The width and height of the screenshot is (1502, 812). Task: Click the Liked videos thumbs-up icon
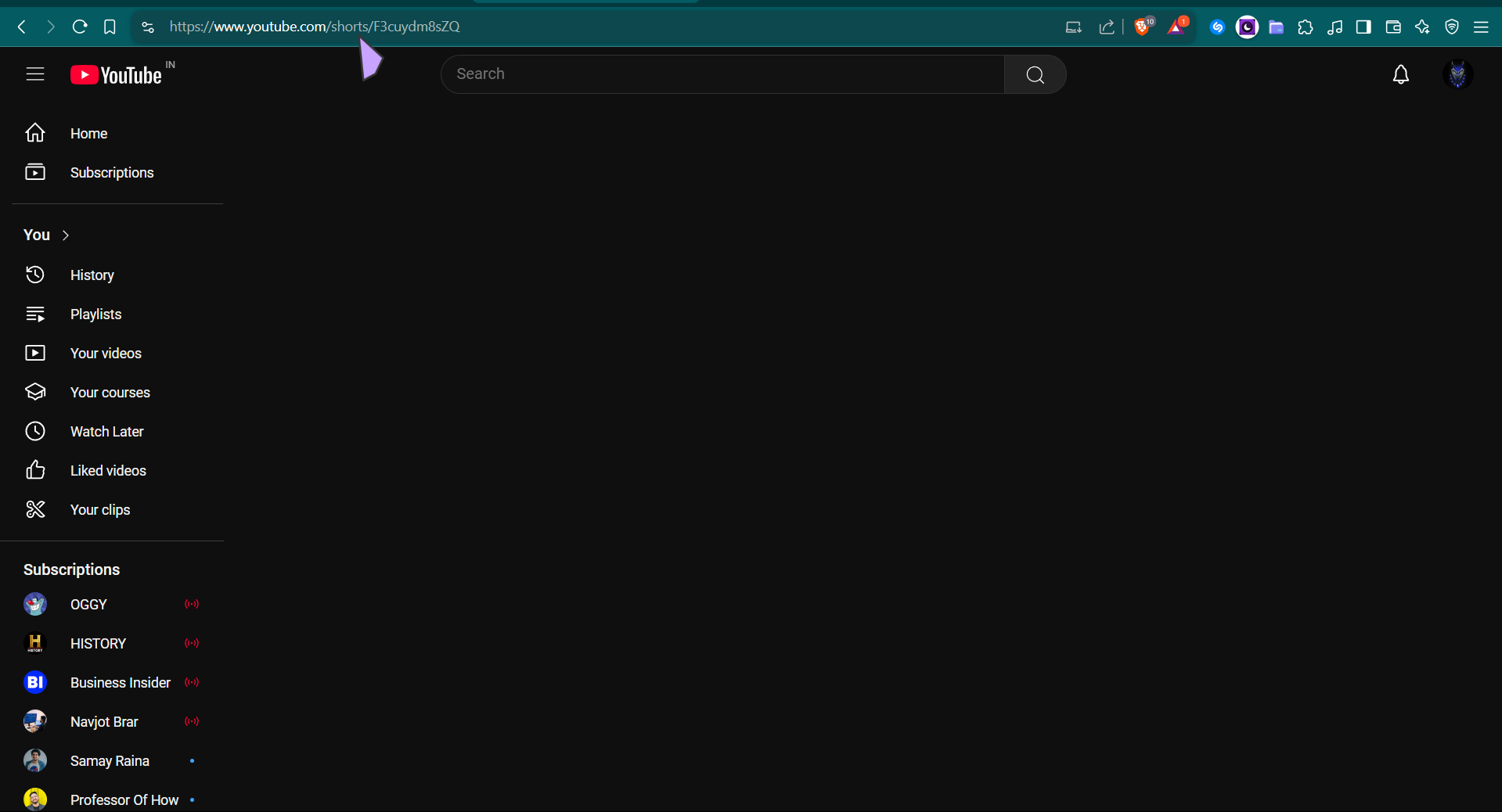coord(35,470)
